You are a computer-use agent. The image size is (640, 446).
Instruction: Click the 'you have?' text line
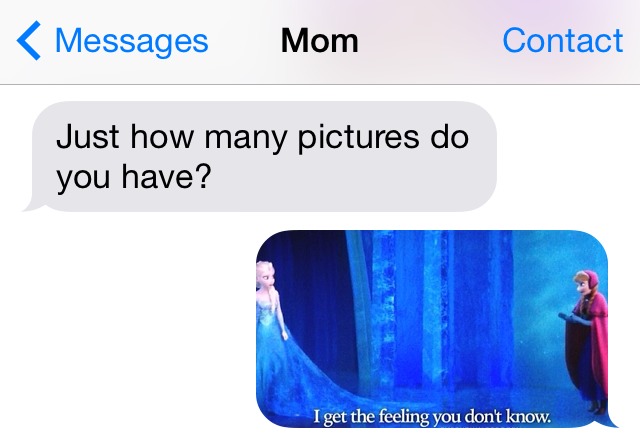(134, 177)
